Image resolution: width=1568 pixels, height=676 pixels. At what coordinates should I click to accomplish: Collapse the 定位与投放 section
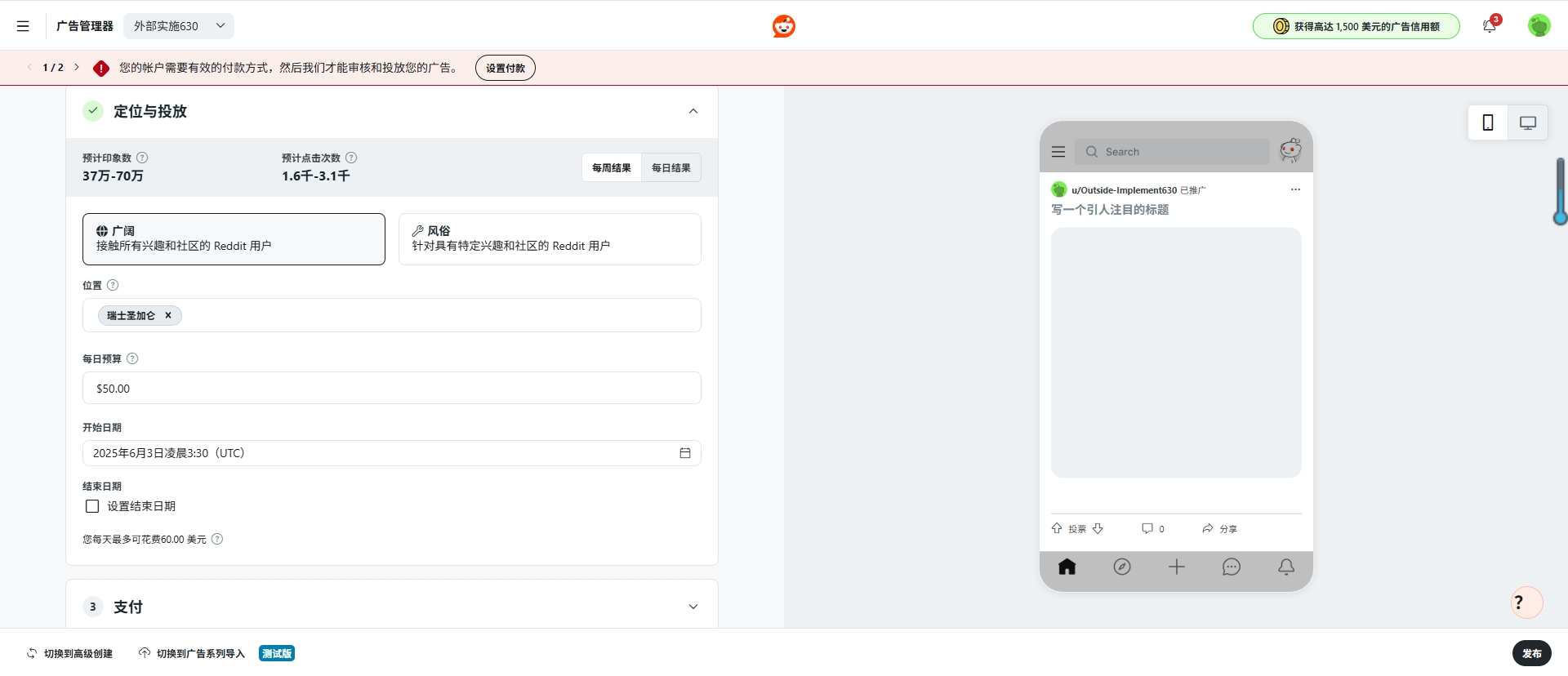tap(693, 111)
